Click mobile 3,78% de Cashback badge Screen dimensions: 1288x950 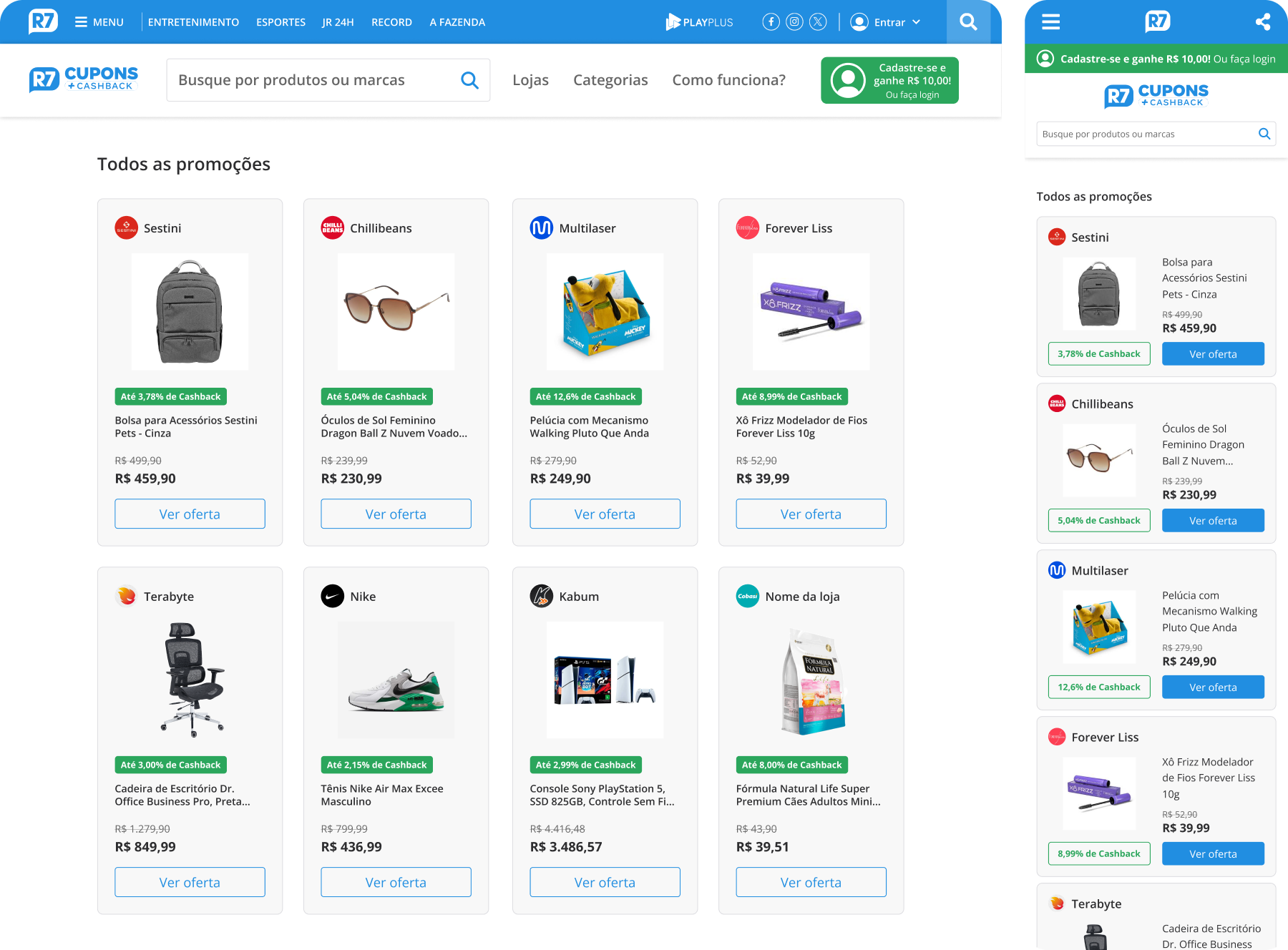pos(1099,354)
